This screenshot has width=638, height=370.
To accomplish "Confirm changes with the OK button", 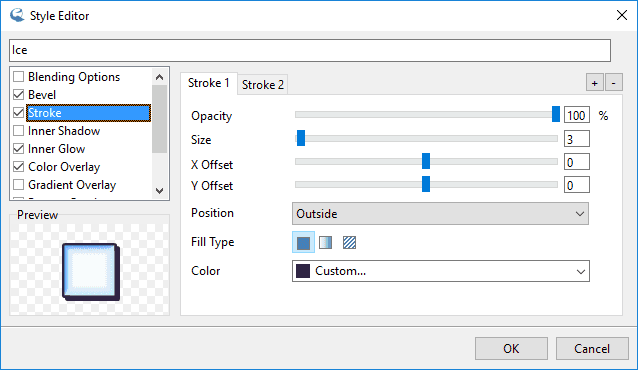I will pyautogui.click(x=511, y=348).
